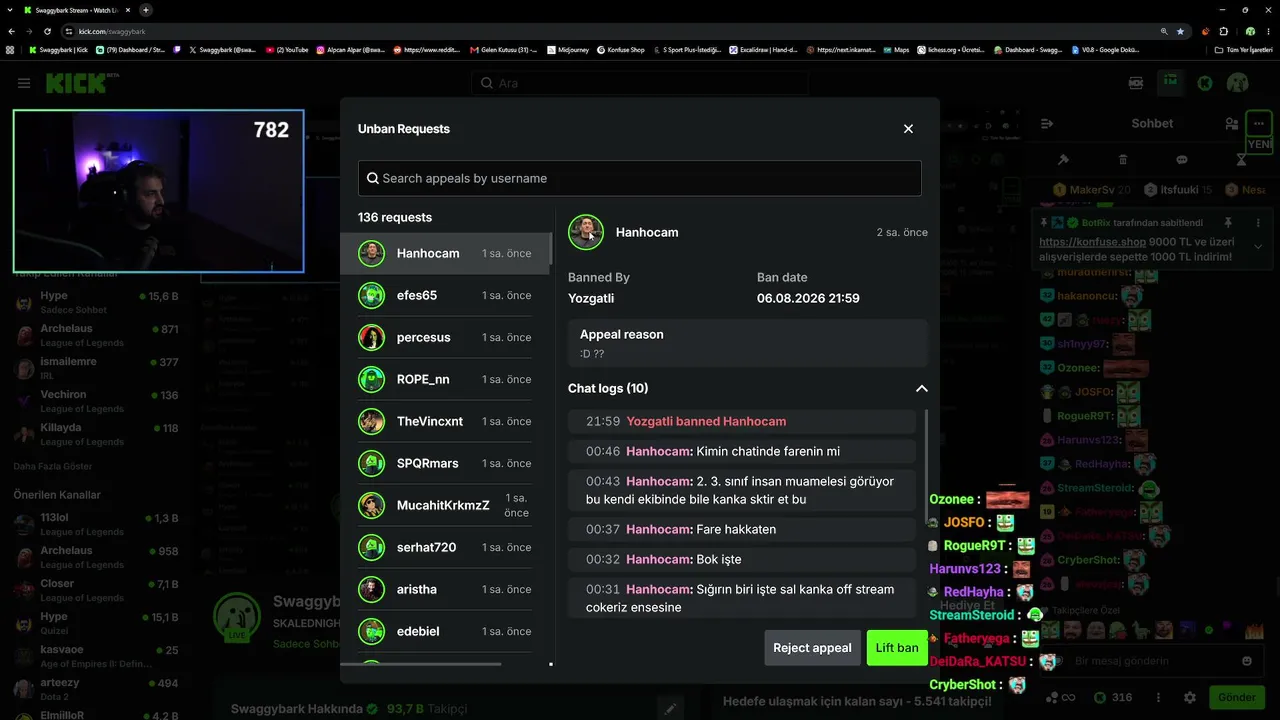The width and height of the screenshot is (1280, 720).
Task: Open the Vechiron channel in sidebar
Action: [96, 401]
